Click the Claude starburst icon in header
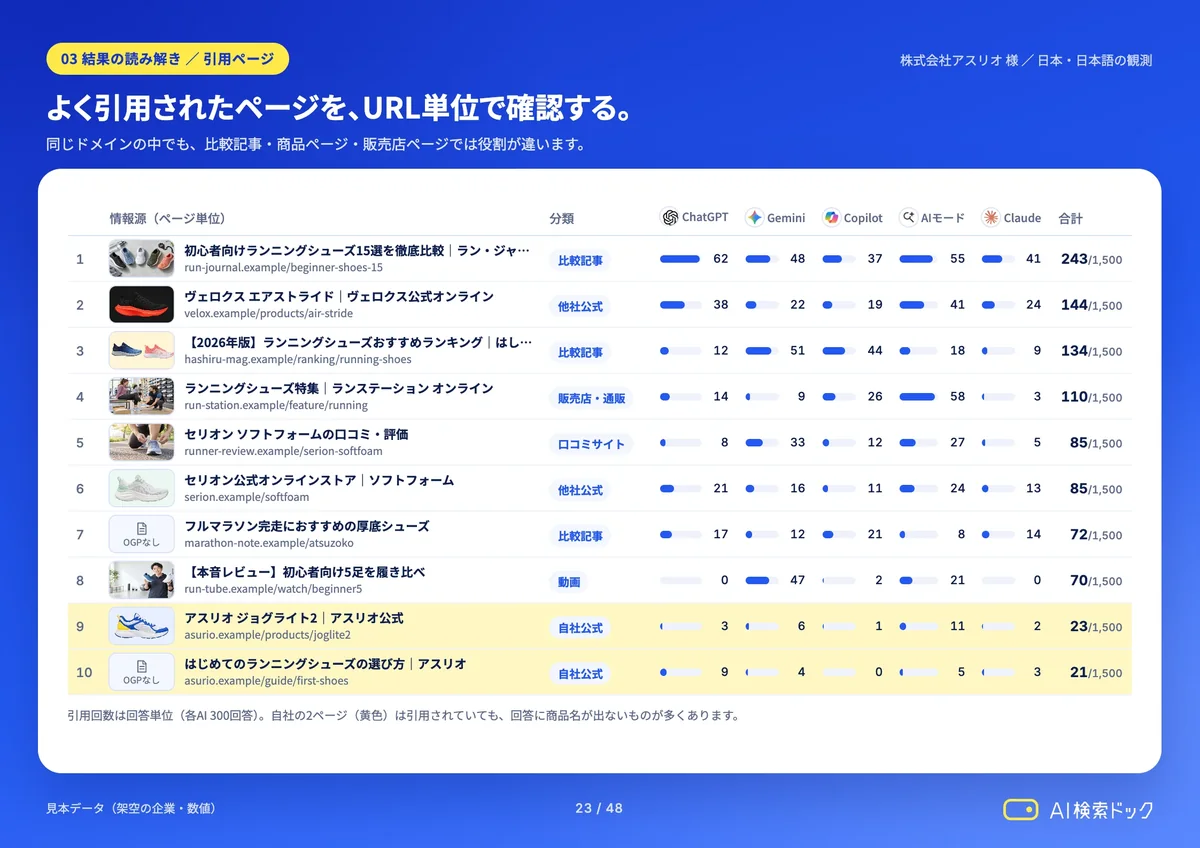The height and width of the screenshot is (848, 1200). 990,217
